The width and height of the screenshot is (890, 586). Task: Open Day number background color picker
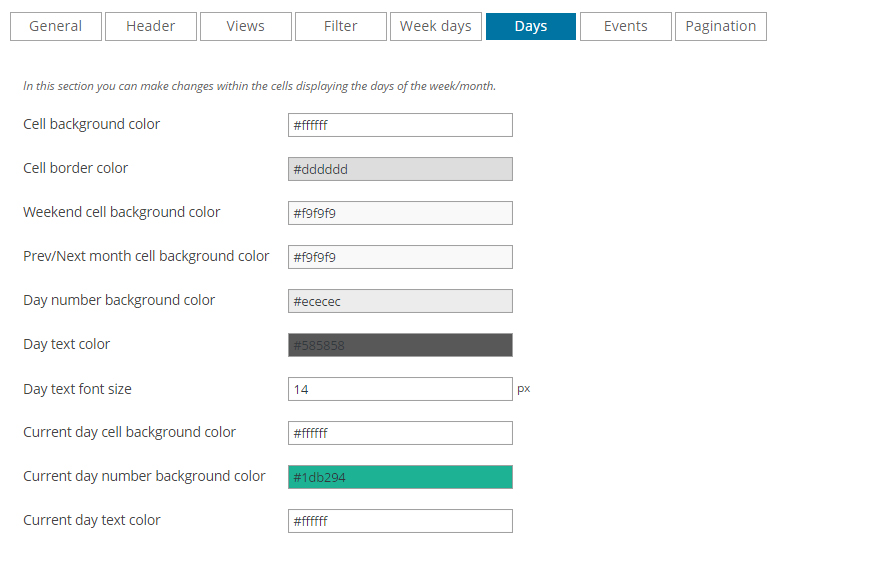click(x=400, y=301)
